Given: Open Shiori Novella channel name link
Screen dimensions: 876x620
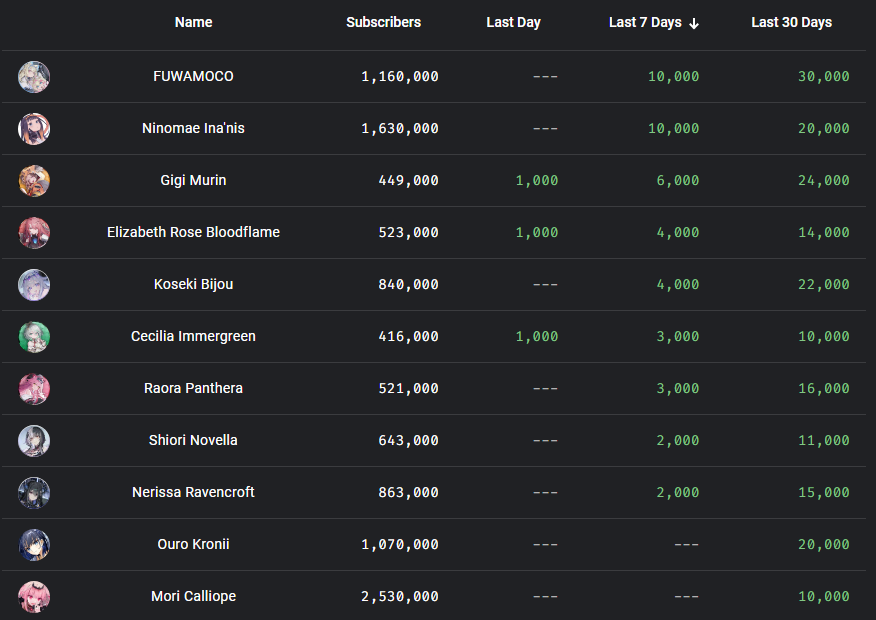Looking at the screenshot, I should 193,440.
